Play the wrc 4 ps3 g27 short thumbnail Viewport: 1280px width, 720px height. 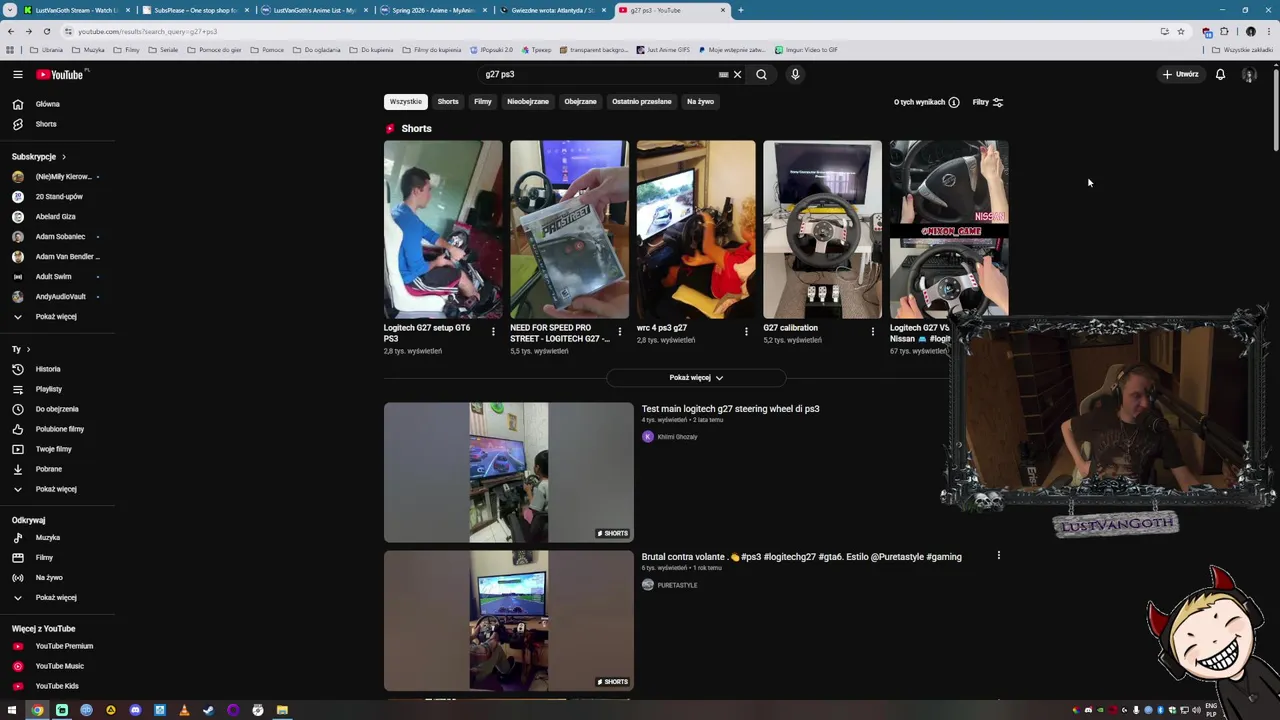pos(696,229)
